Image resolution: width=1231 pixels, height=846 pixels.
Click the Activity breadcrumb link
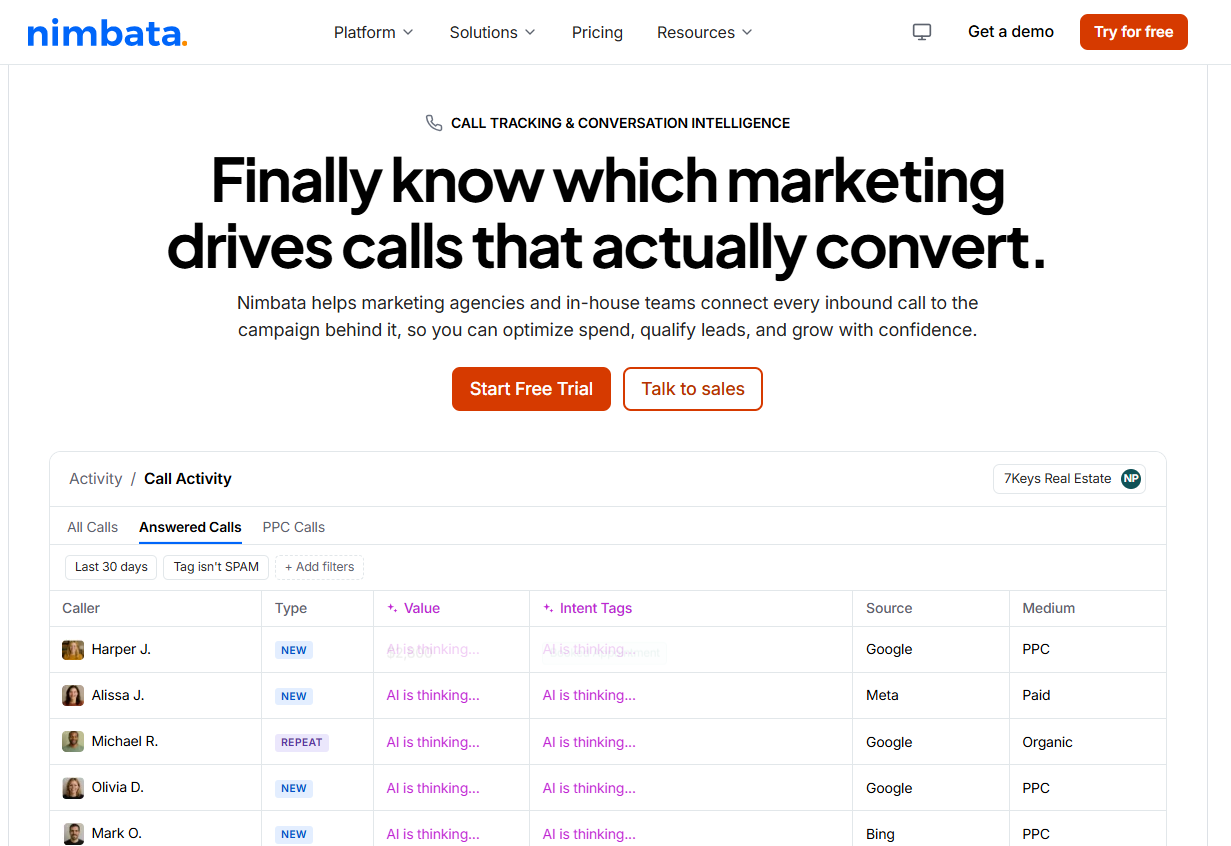pos(95,479)
